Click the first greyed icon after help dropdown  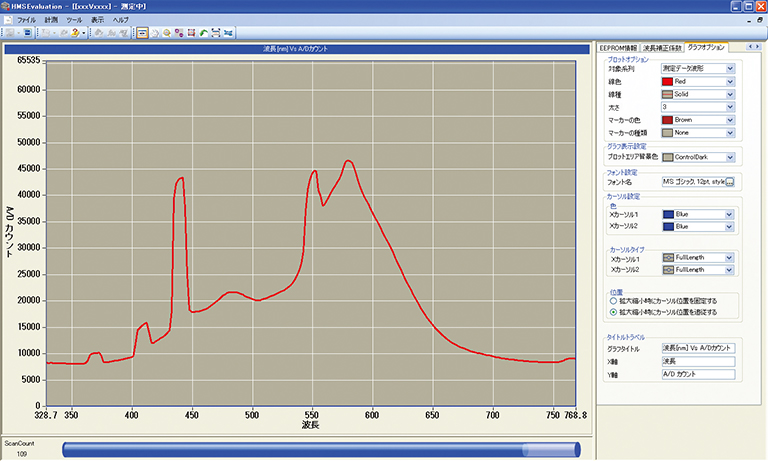point(98,33)
